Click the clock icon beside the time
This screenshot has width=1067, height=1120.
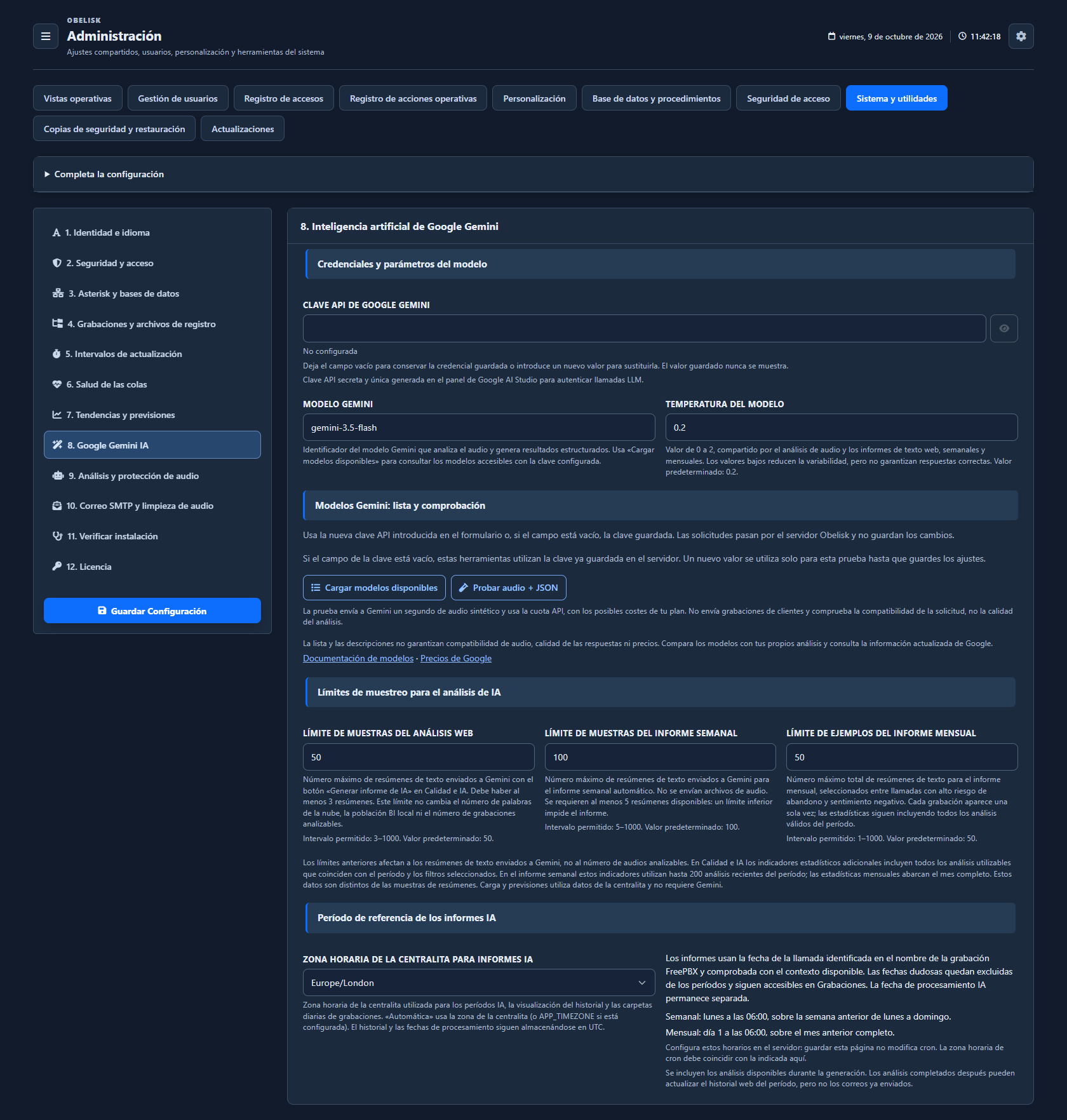click(x=962, y=36)
